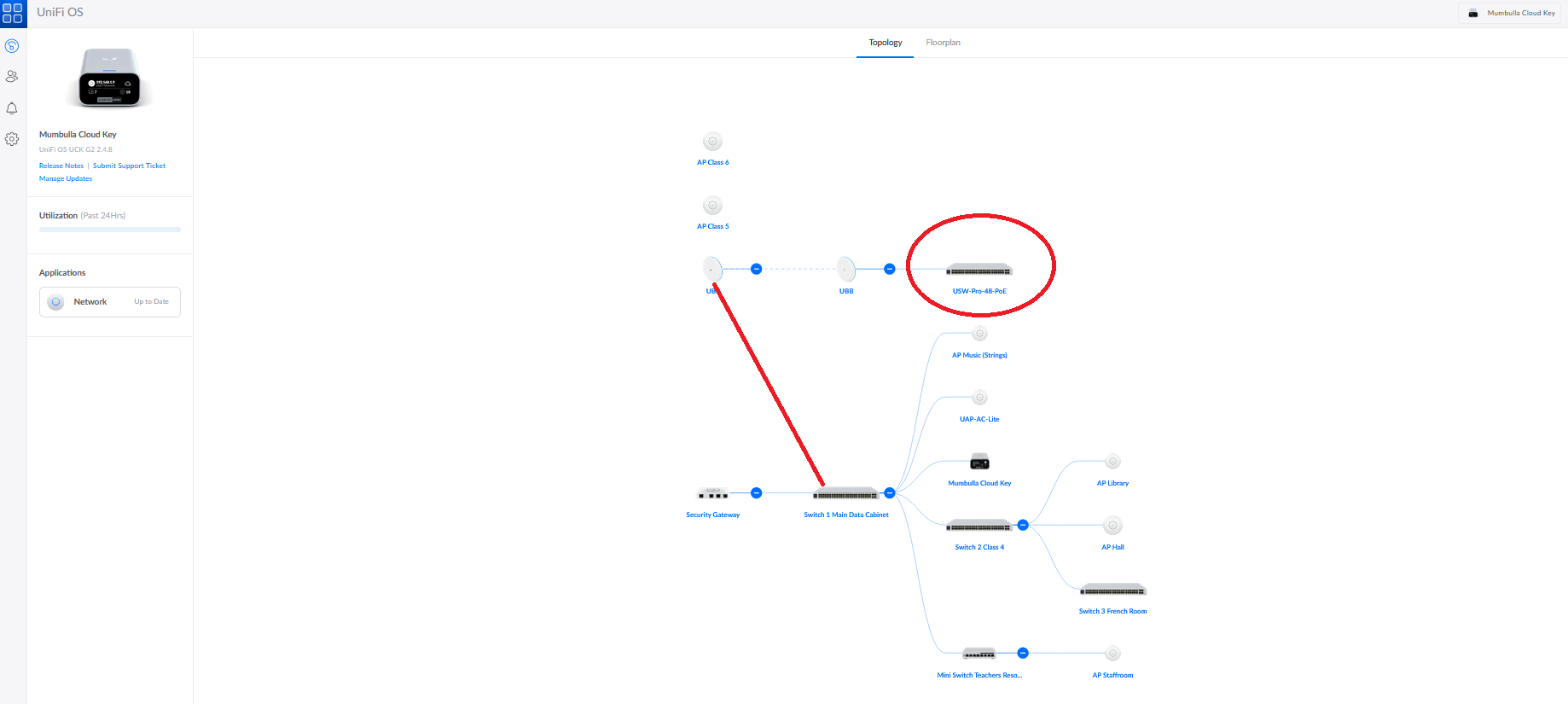The width and height of the screenshot is (1568, 704).
Task: Select the AP Music (Strings) device icon
Action: 979,334
